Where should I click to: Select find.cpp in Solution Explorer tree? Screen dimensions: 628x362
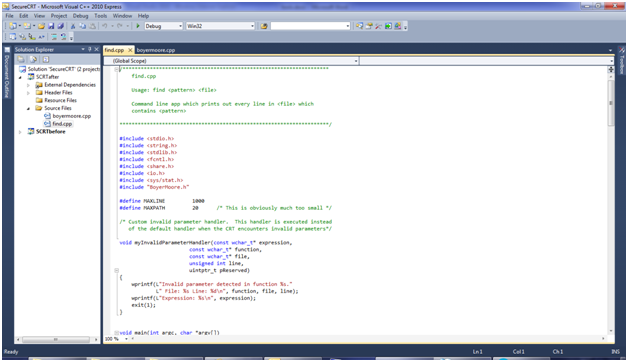(x=62, y=124)
